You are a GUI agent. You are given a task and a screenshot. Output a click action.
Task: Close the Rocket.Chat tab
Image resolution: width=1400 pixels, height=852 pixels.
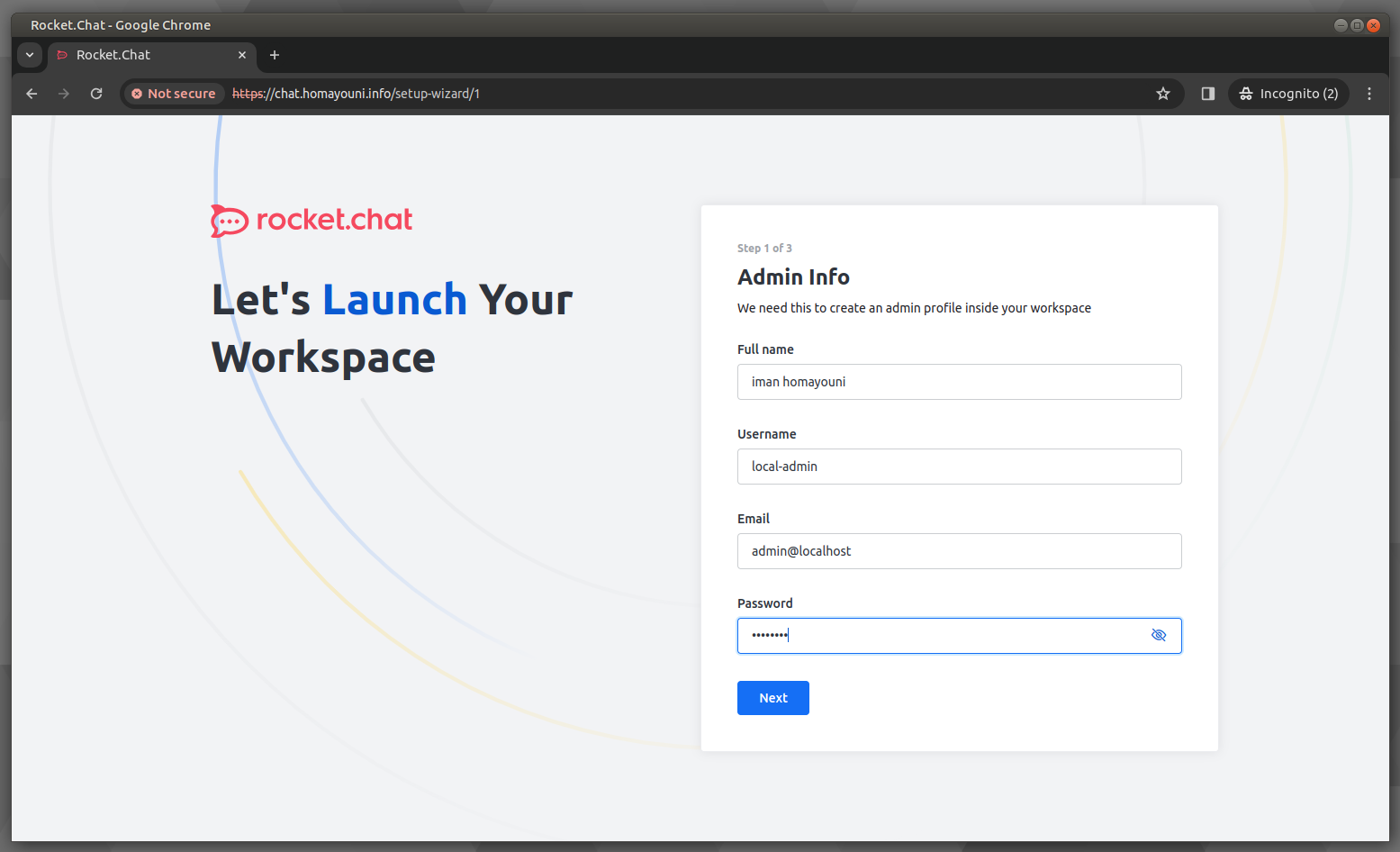[242, 55]
